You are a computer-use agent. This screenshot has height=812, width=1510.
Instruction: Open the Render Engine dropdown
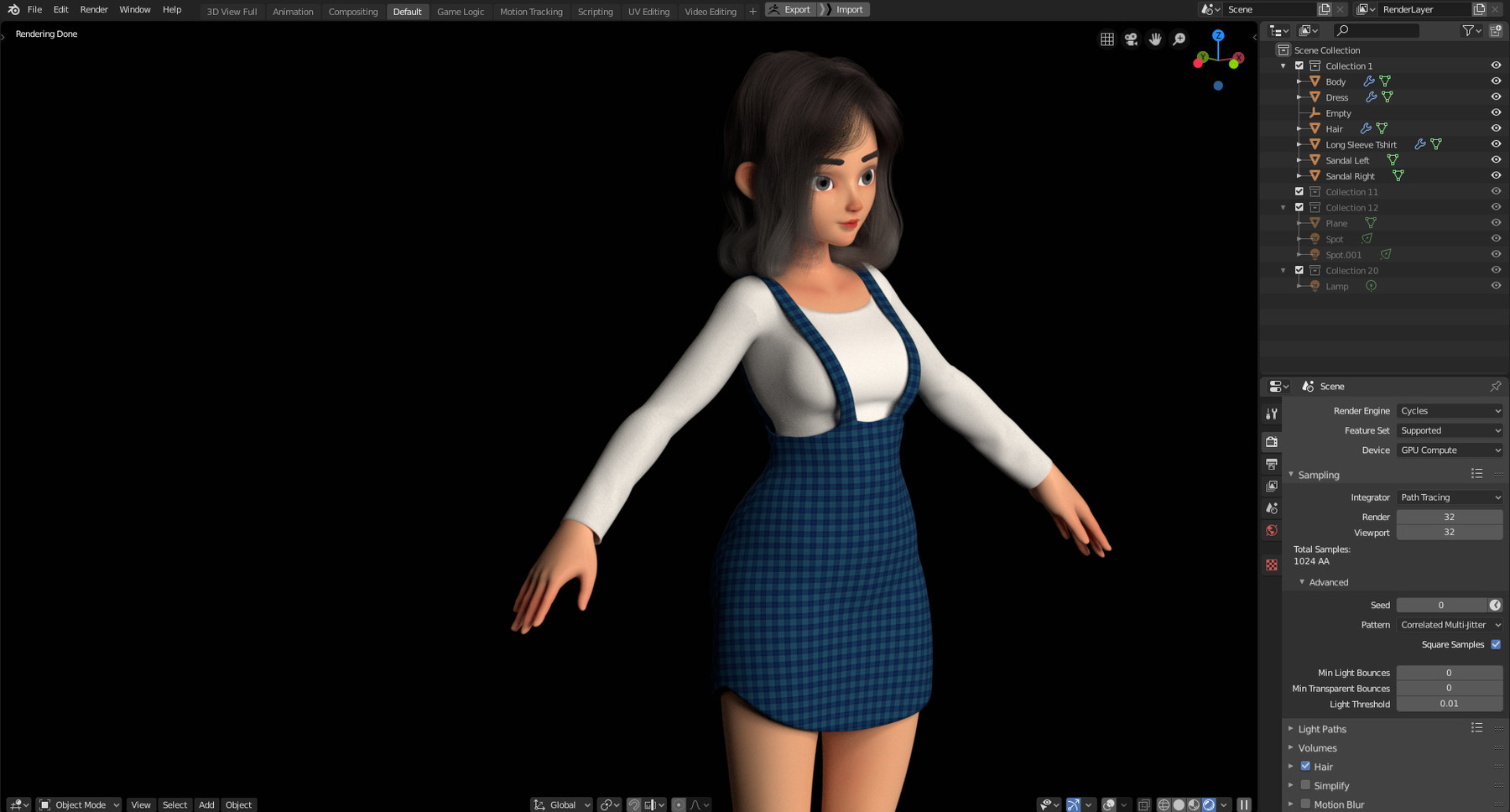[1450, 411]
